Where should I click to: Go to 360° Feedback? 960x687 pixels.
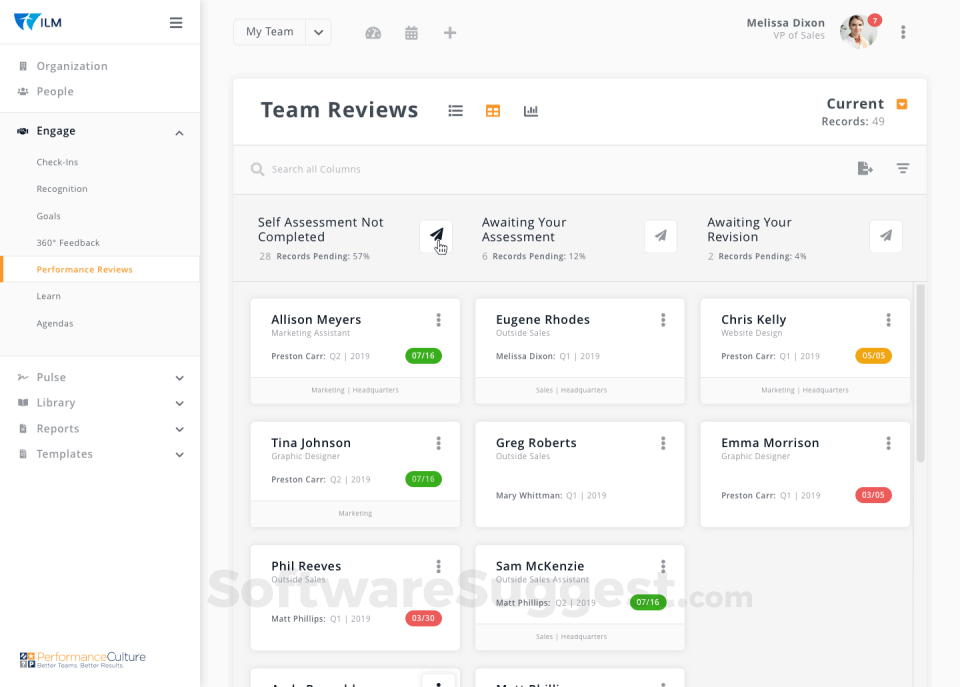click(68, 242)
